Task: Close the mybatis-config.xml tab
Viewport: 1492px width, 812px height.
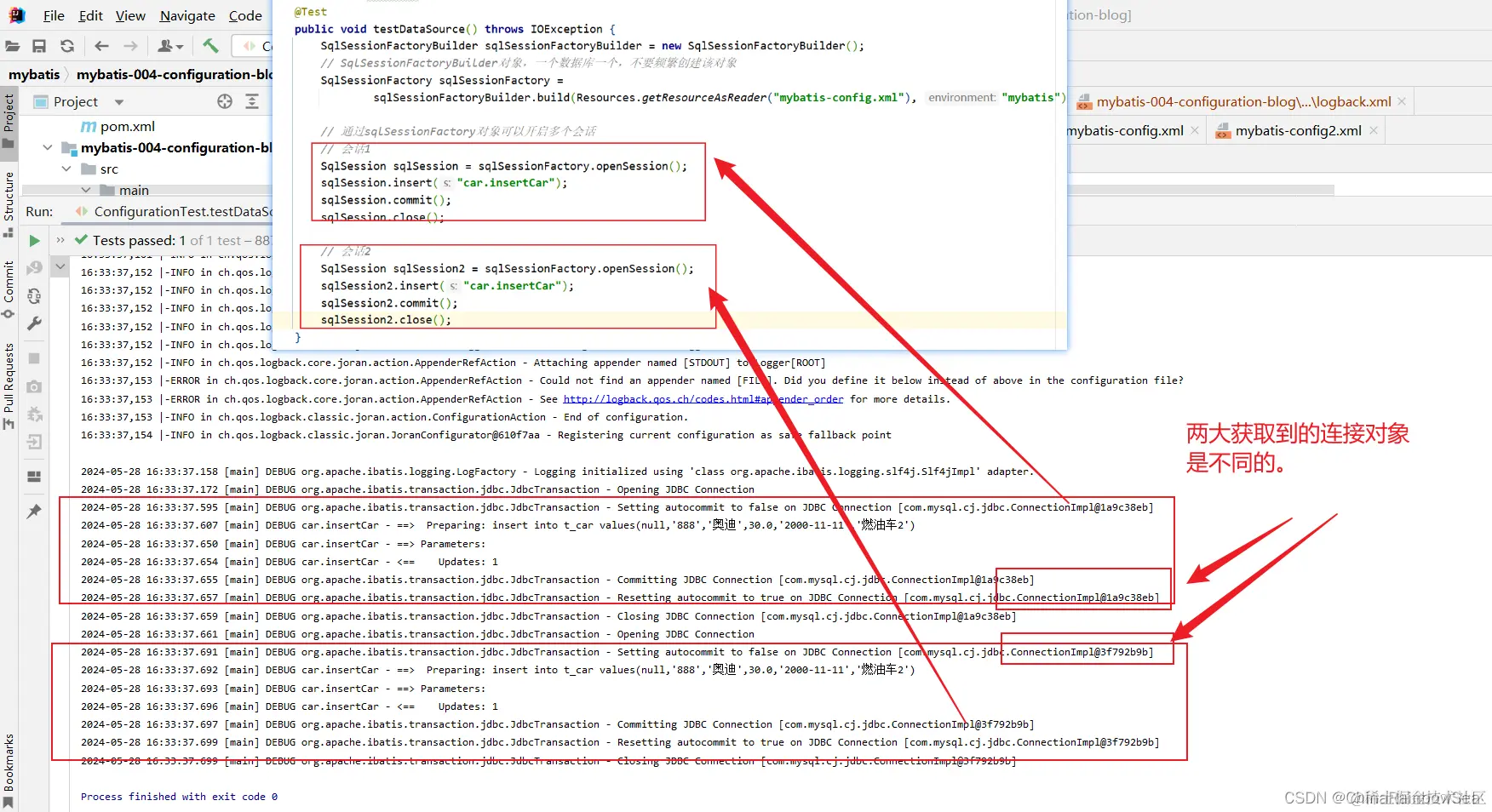Action: (1195, 130)
